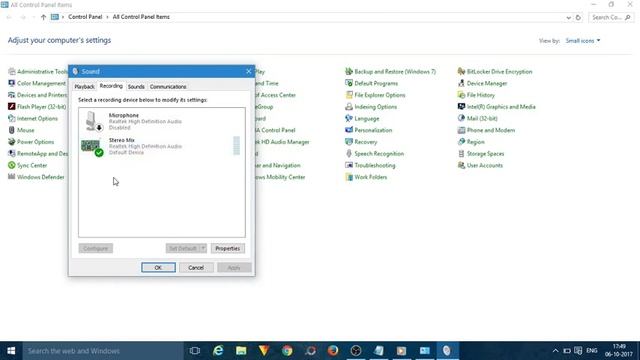Select the Stereo Mix default device
Viewport: 640px width, 360px height.
162,146
